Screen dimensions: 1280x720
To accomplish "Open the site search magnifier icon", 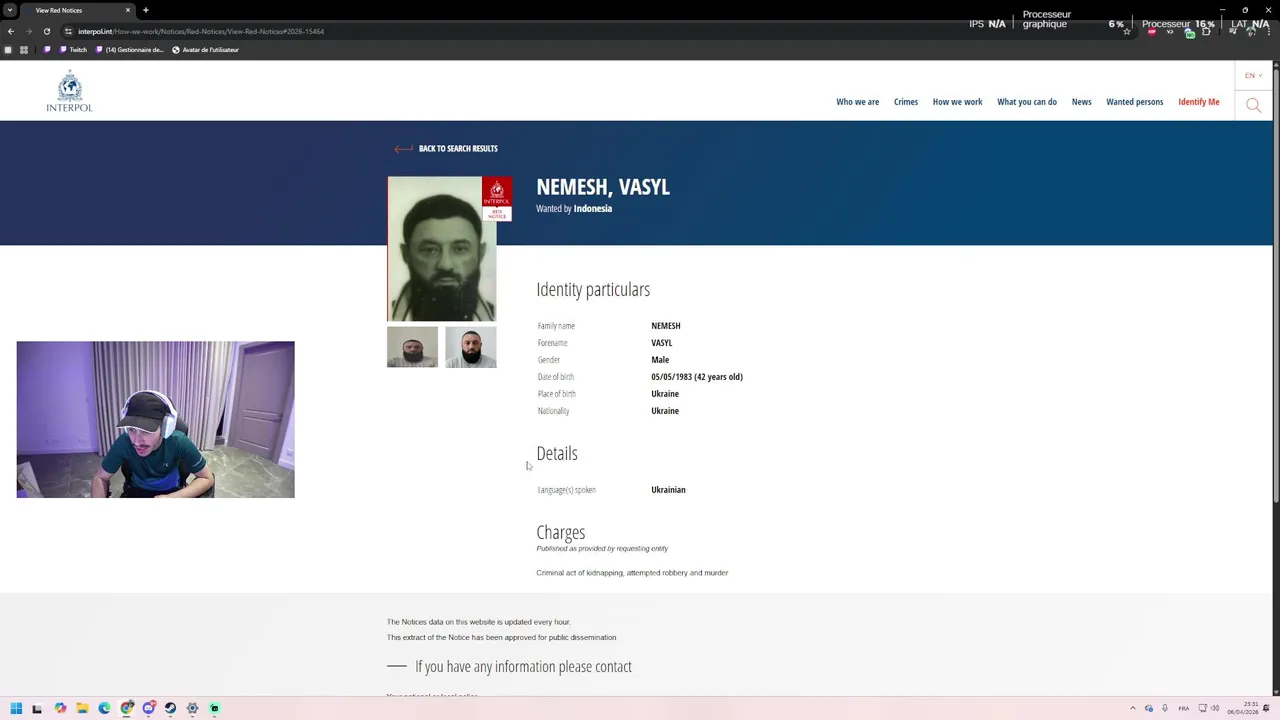I will coord(1253,105).
